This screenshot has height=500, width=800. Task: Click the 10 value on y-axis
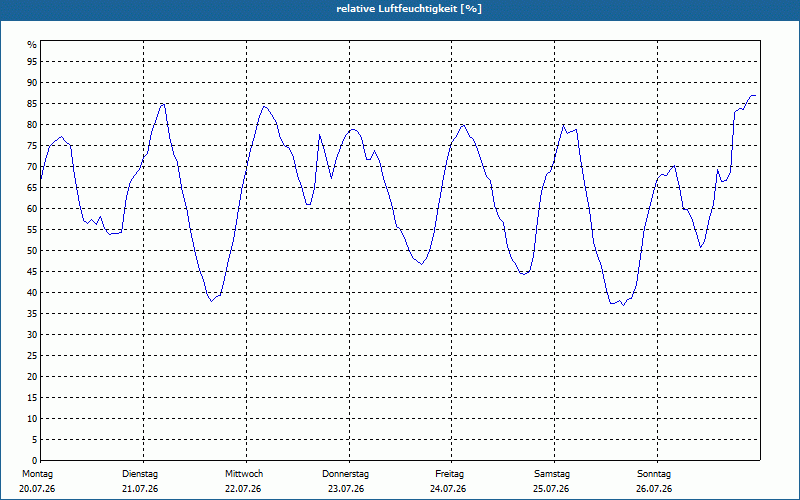(x=32, y=419)
